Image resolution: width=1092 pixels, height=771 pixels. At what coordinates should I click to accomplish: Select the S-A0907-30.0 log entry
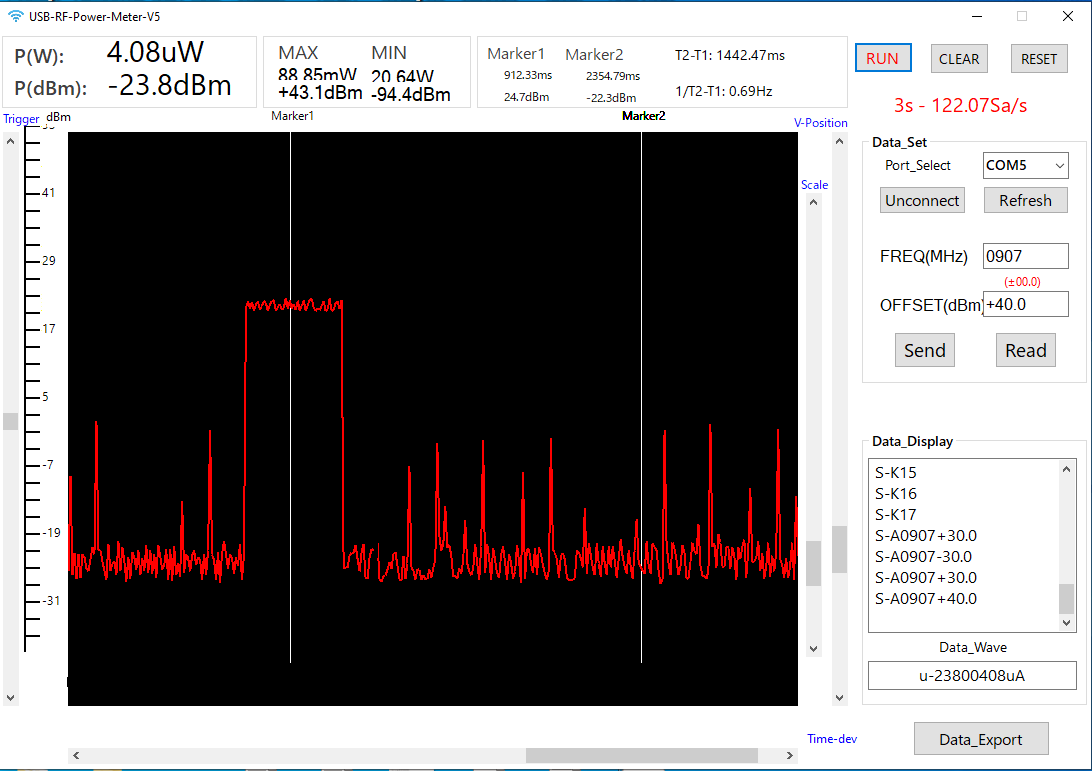pos(923,556)
